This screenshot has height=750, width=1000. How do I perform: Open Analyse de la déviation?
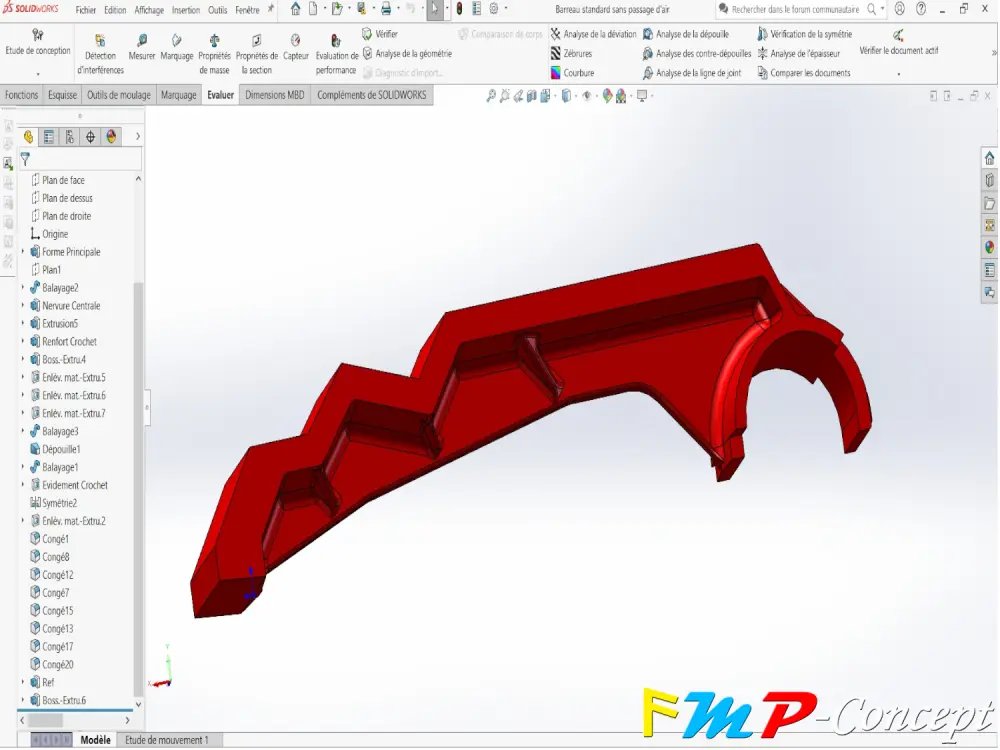tap(593, 34)
